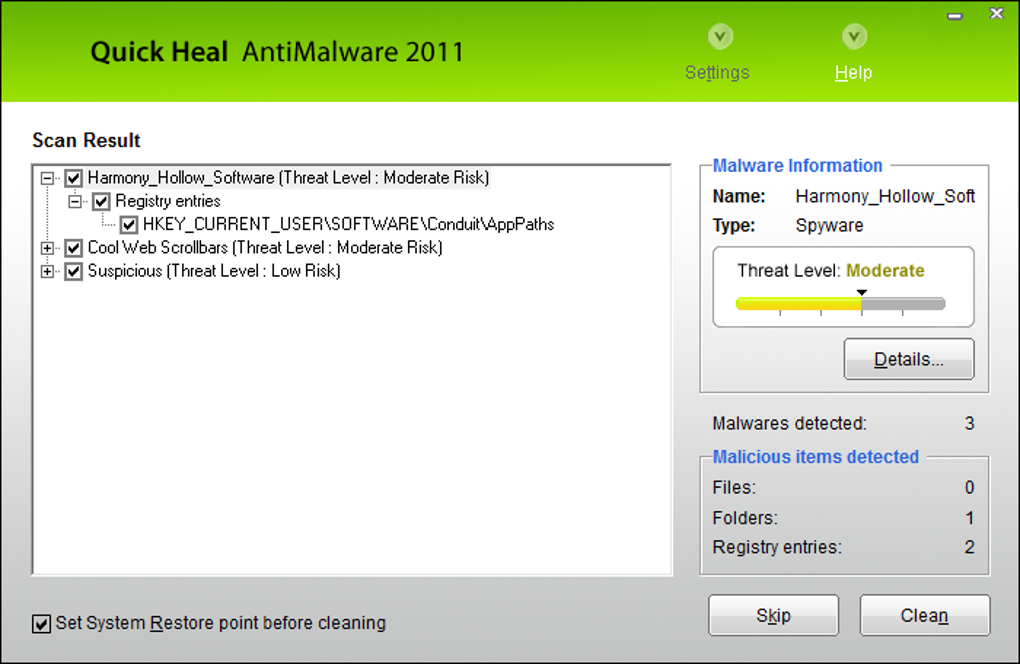Select the Registry entries tree row

point(168,201)
